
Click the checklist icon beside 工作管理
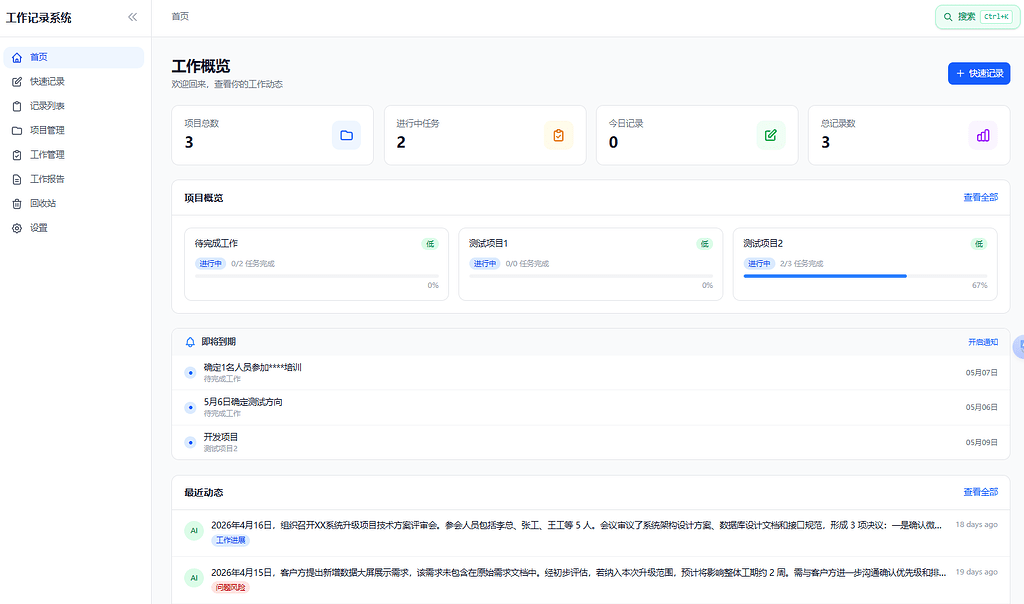[17, 155]
